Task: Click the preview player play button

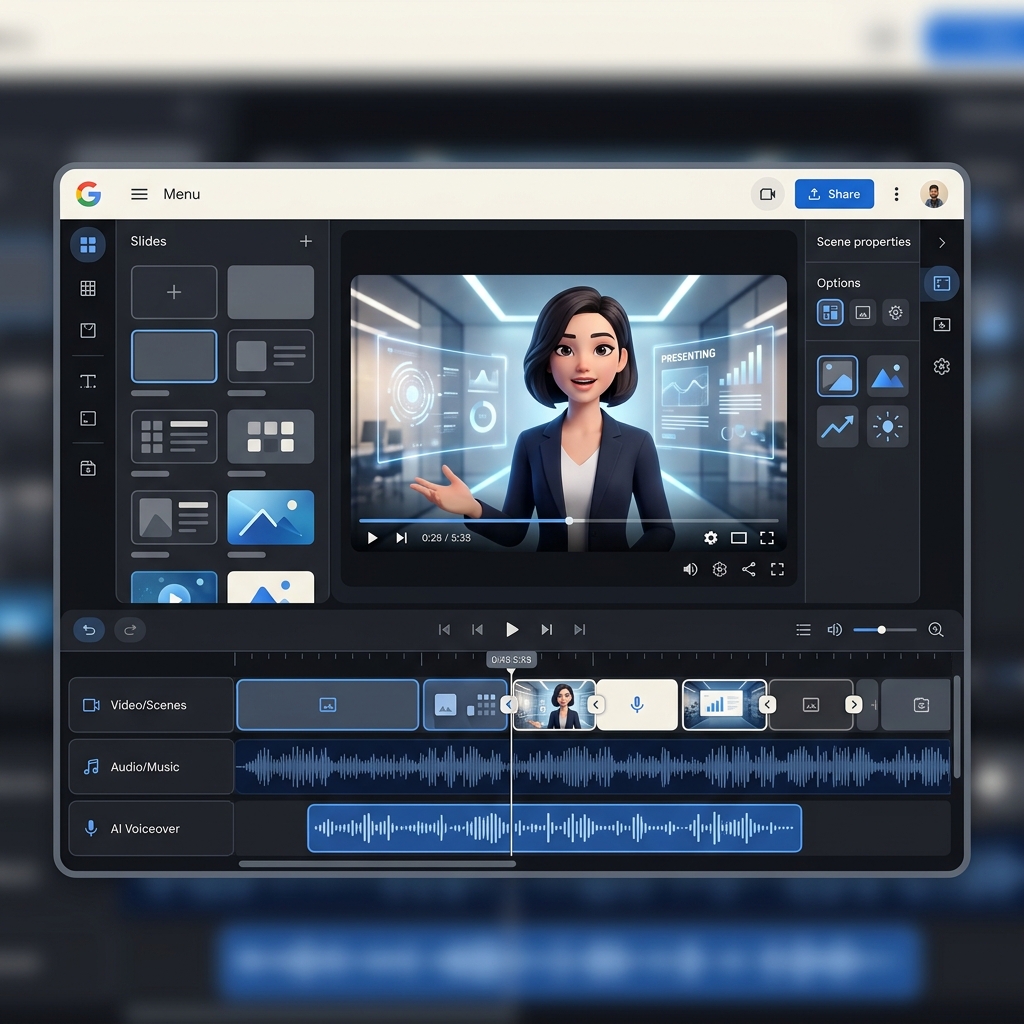Action: [372, 537]
